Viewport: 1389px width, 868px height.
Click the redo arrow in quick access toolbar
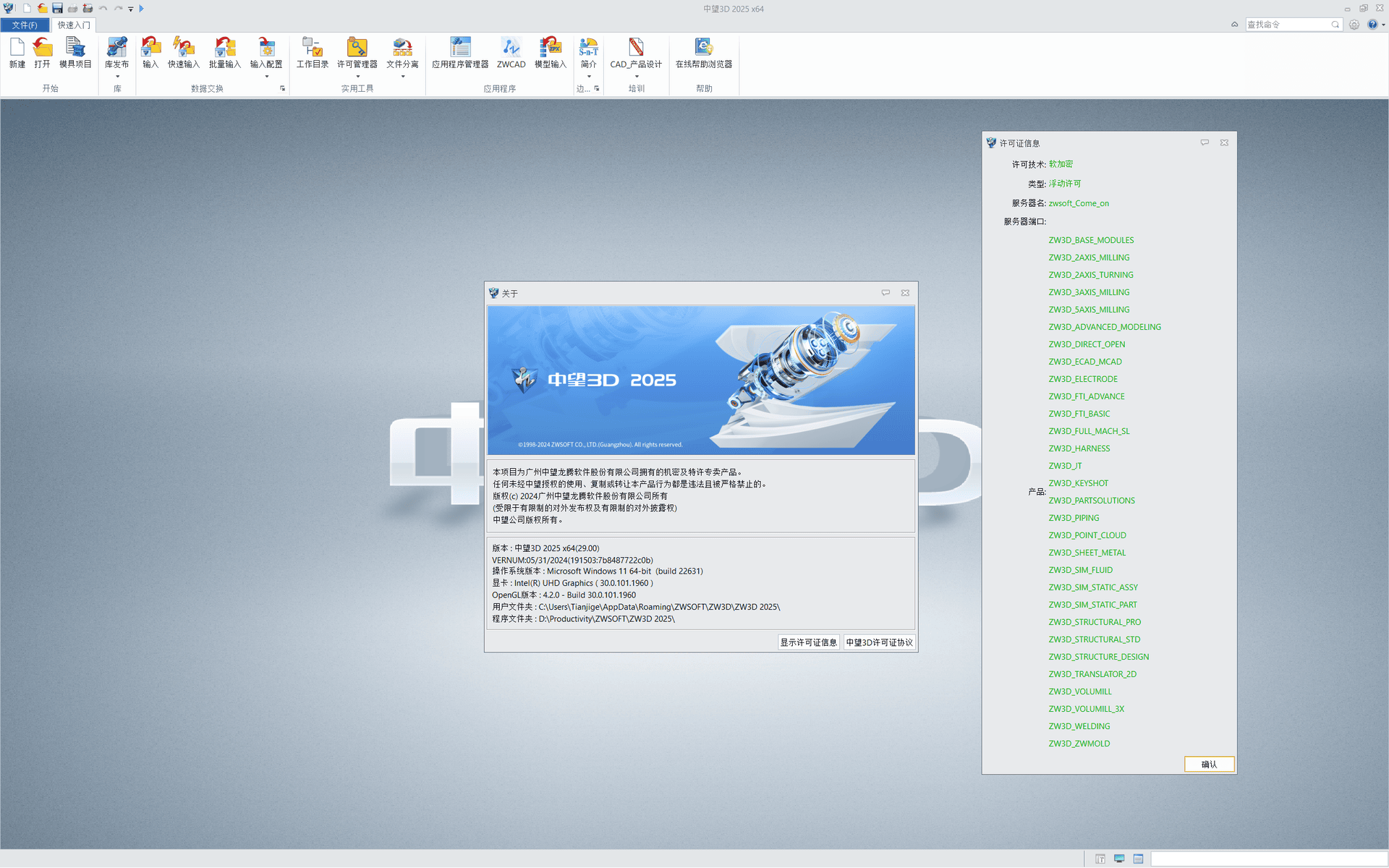[119, 9]
